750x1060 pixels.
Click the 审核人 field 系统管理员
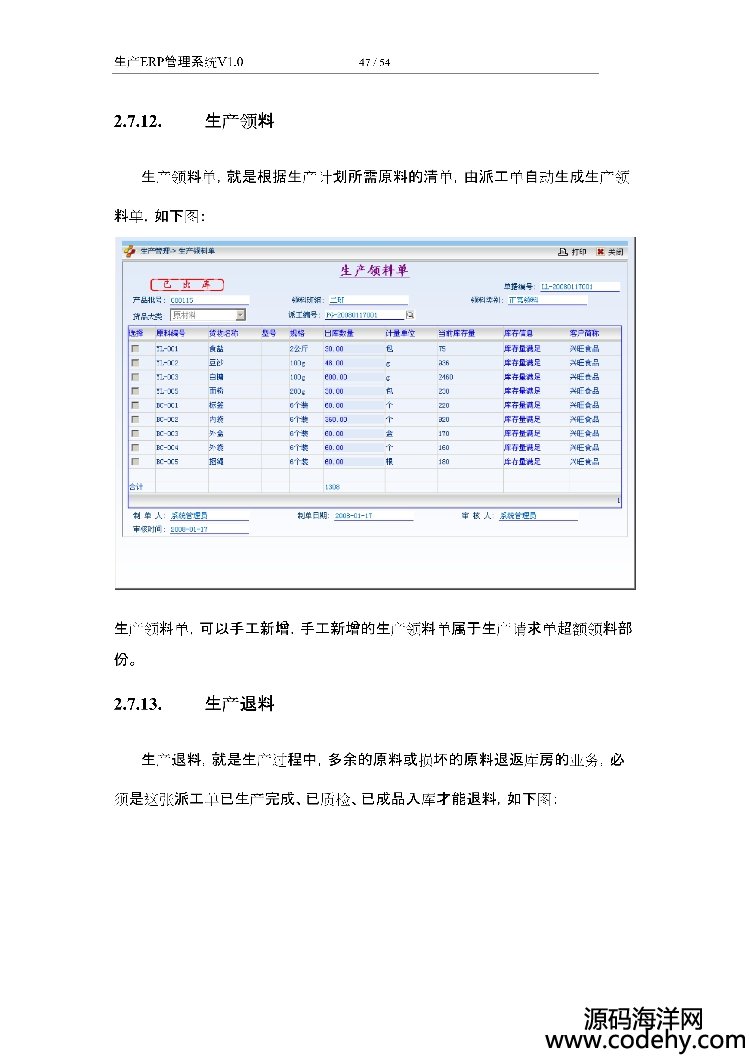pyautogui.click(x=538, y=516)
